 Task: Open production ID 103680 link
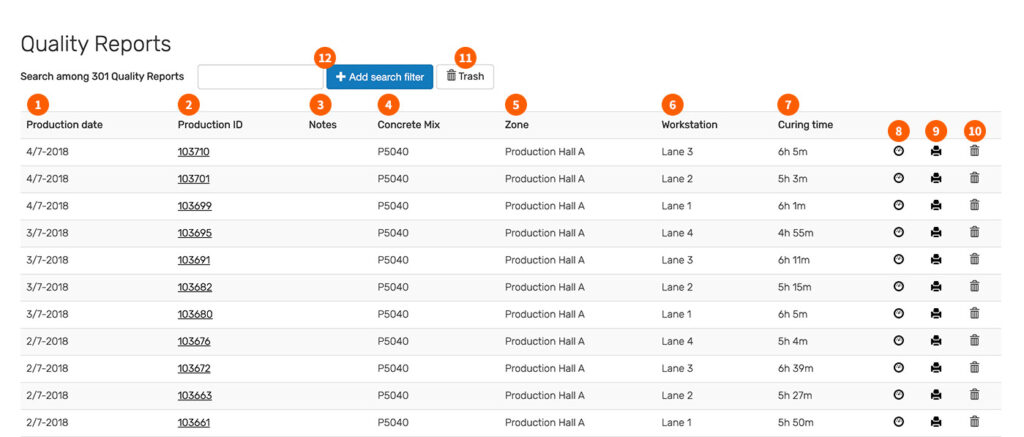(x=195, y=314)
